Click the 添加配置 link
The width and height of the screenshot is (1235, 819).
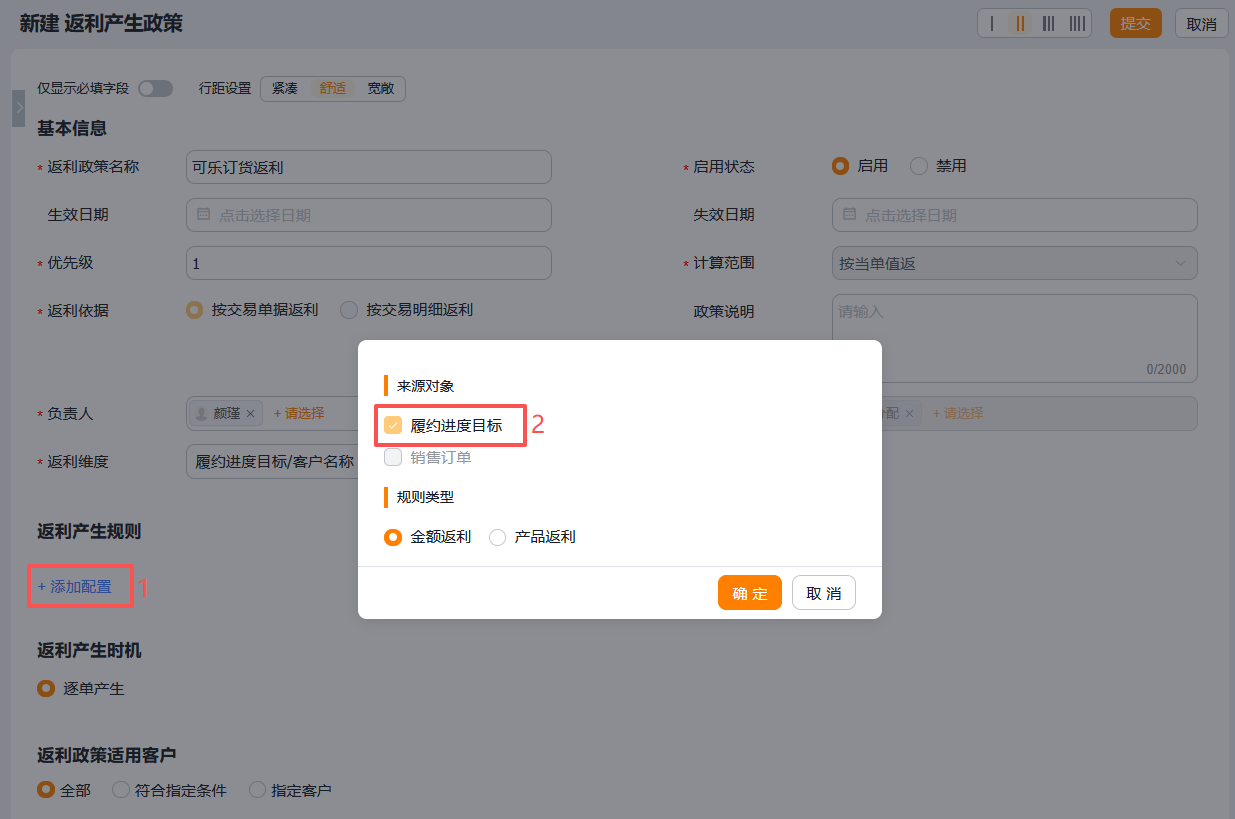(75, 586)
